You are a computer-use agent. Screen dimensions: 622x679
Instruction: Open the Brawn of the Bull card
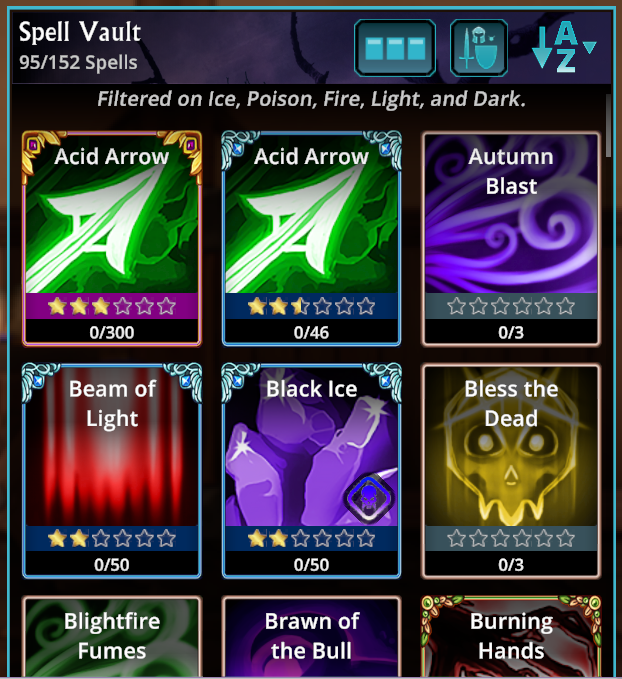[311, 637]
